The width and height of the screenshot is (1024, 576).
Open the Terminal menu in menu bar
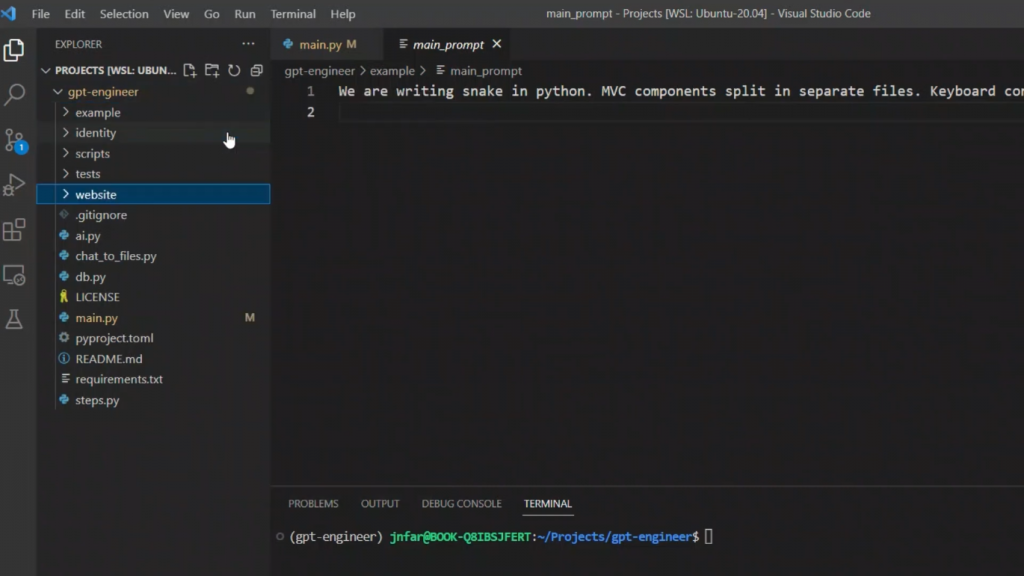(293, 14)
